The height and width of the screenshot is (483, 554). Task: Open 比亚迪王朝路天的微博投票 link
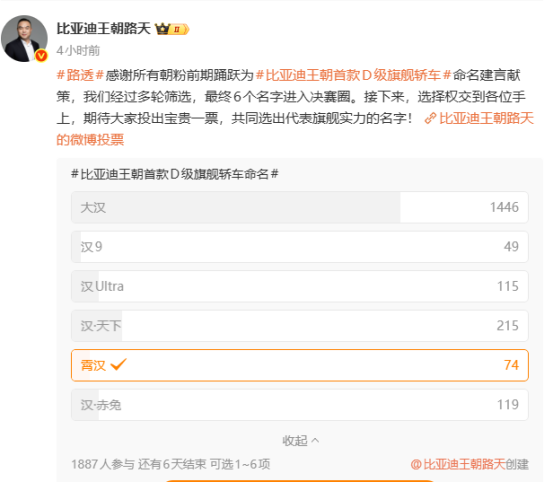click(x=295, y=129)
